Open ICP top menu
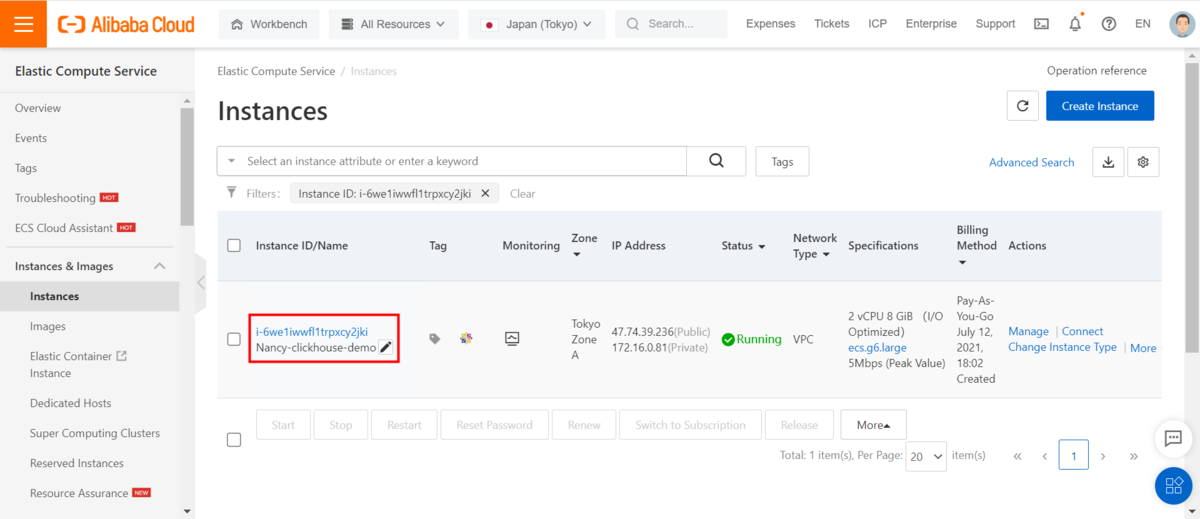The width and height of the screenshot is (1200, 519). click(x=877, y=24)
